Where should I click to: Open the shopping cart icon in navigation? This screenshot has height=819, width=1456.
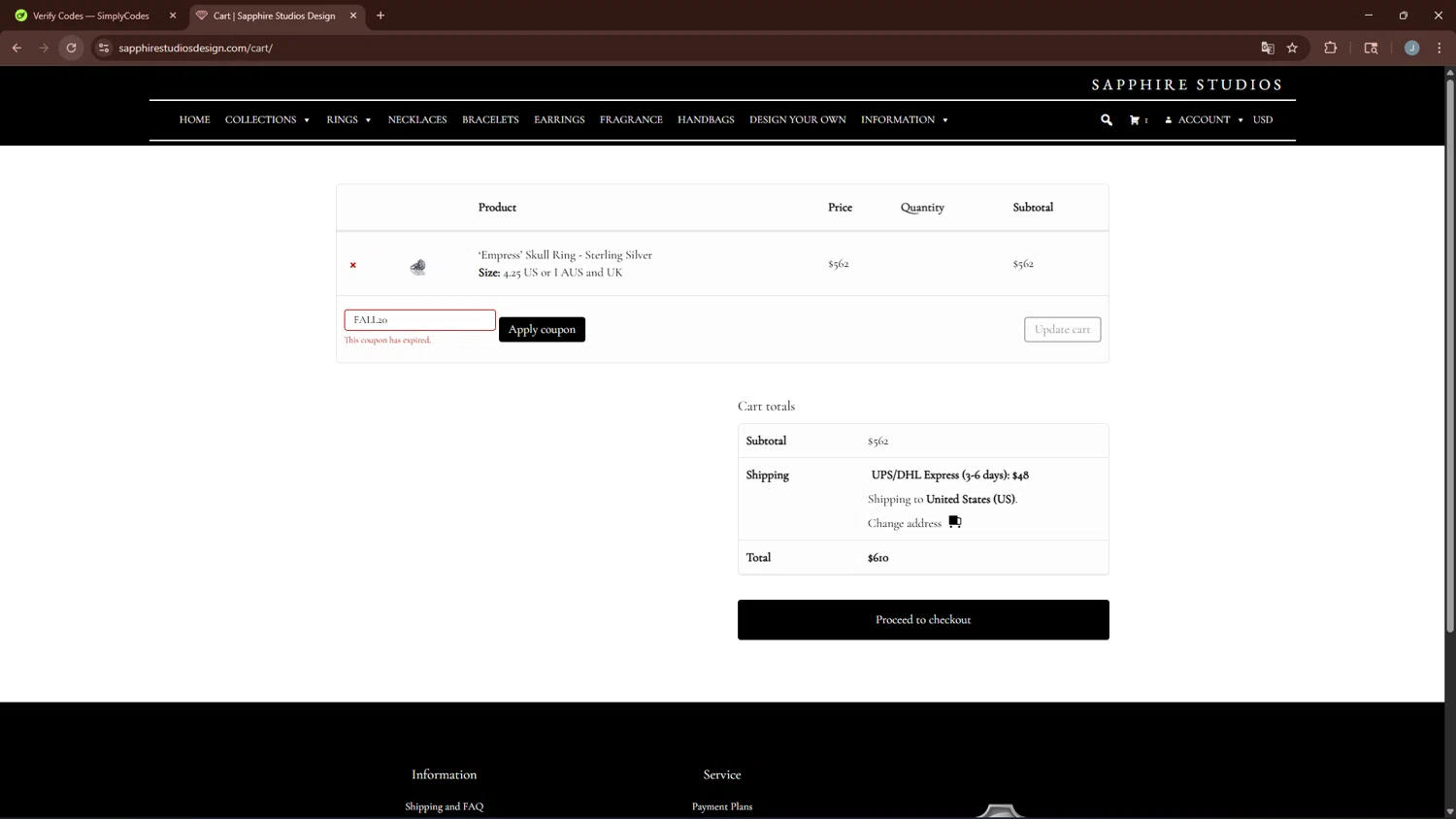tap(1135, 120)
